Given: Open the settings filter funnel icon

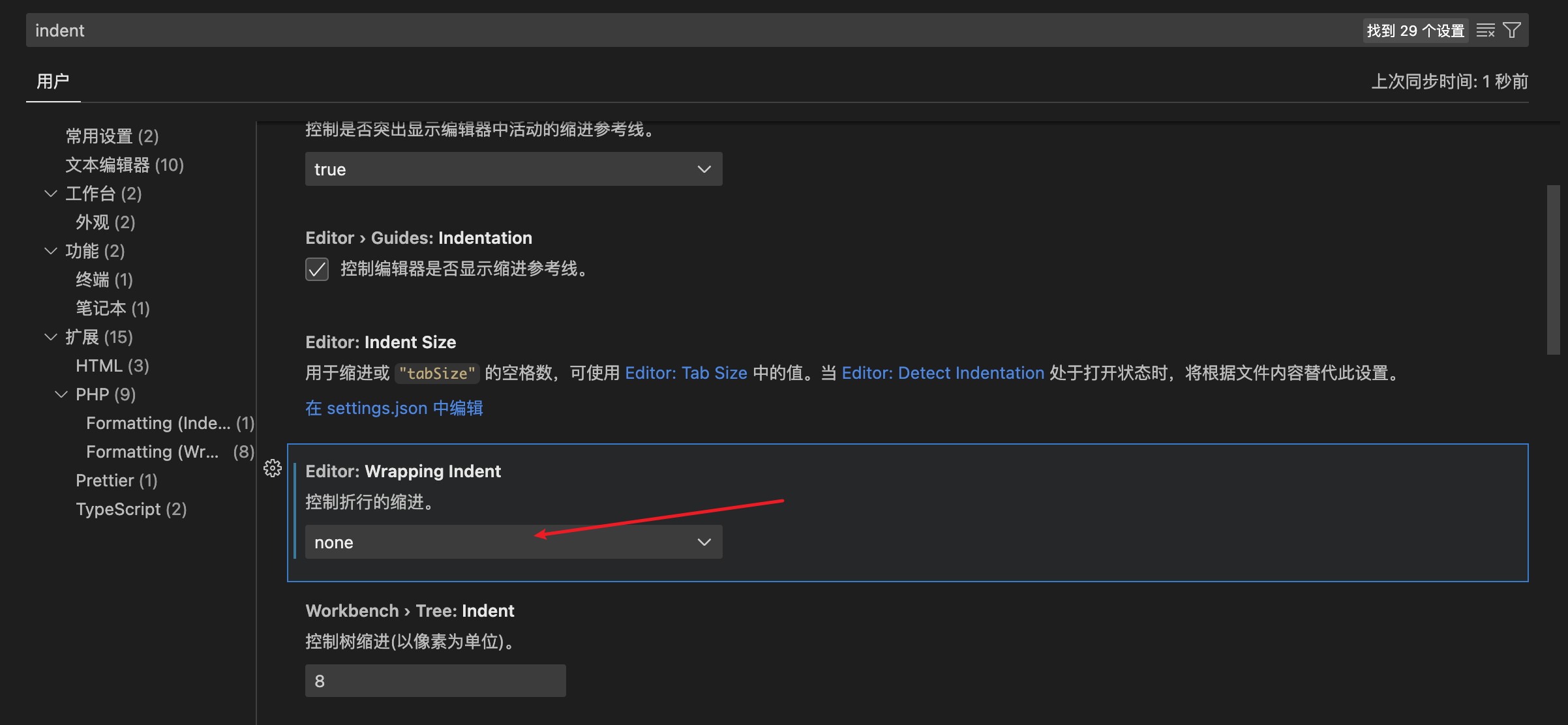Looking at the screenshot, I should 1512,31.
